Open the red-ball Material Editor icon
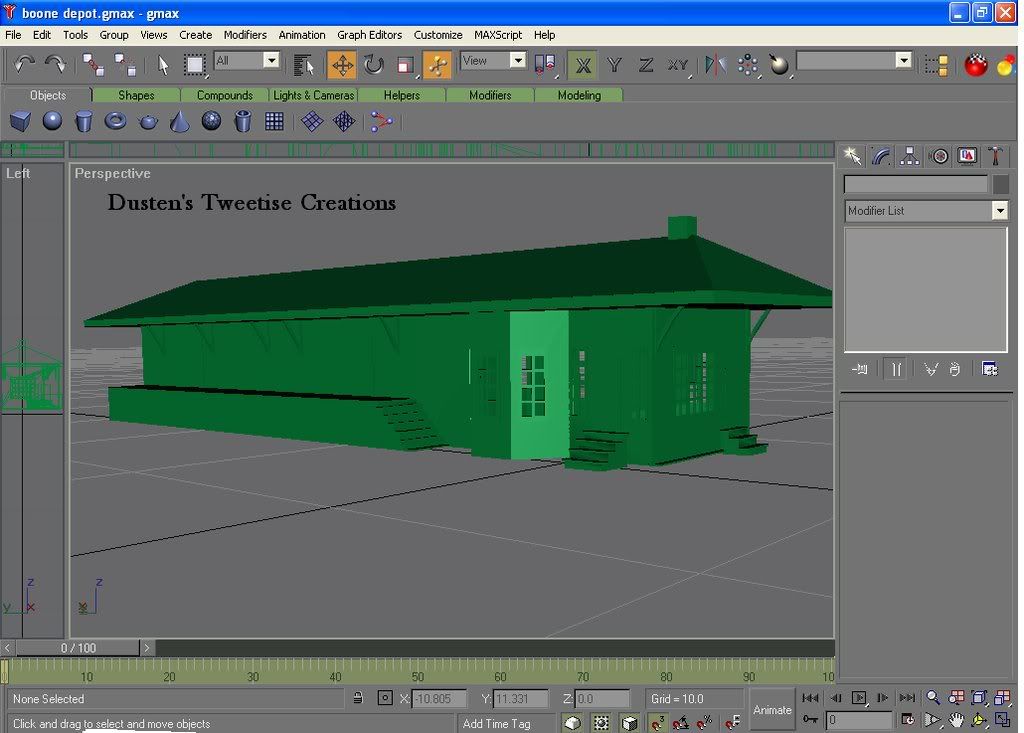 pos(976,65)
